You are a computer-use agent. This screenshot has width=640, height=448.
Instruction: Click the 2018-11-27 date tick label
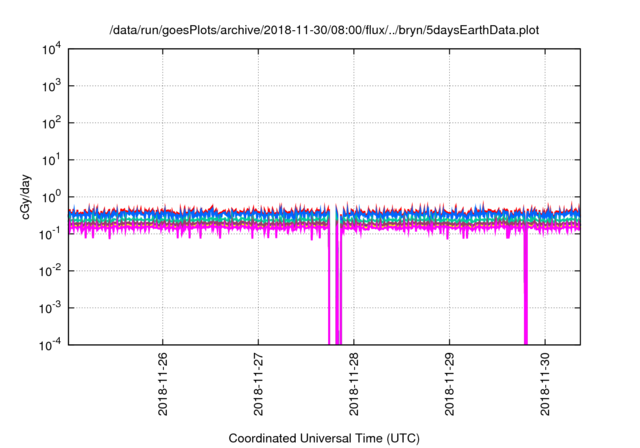[x=258, y=384]
